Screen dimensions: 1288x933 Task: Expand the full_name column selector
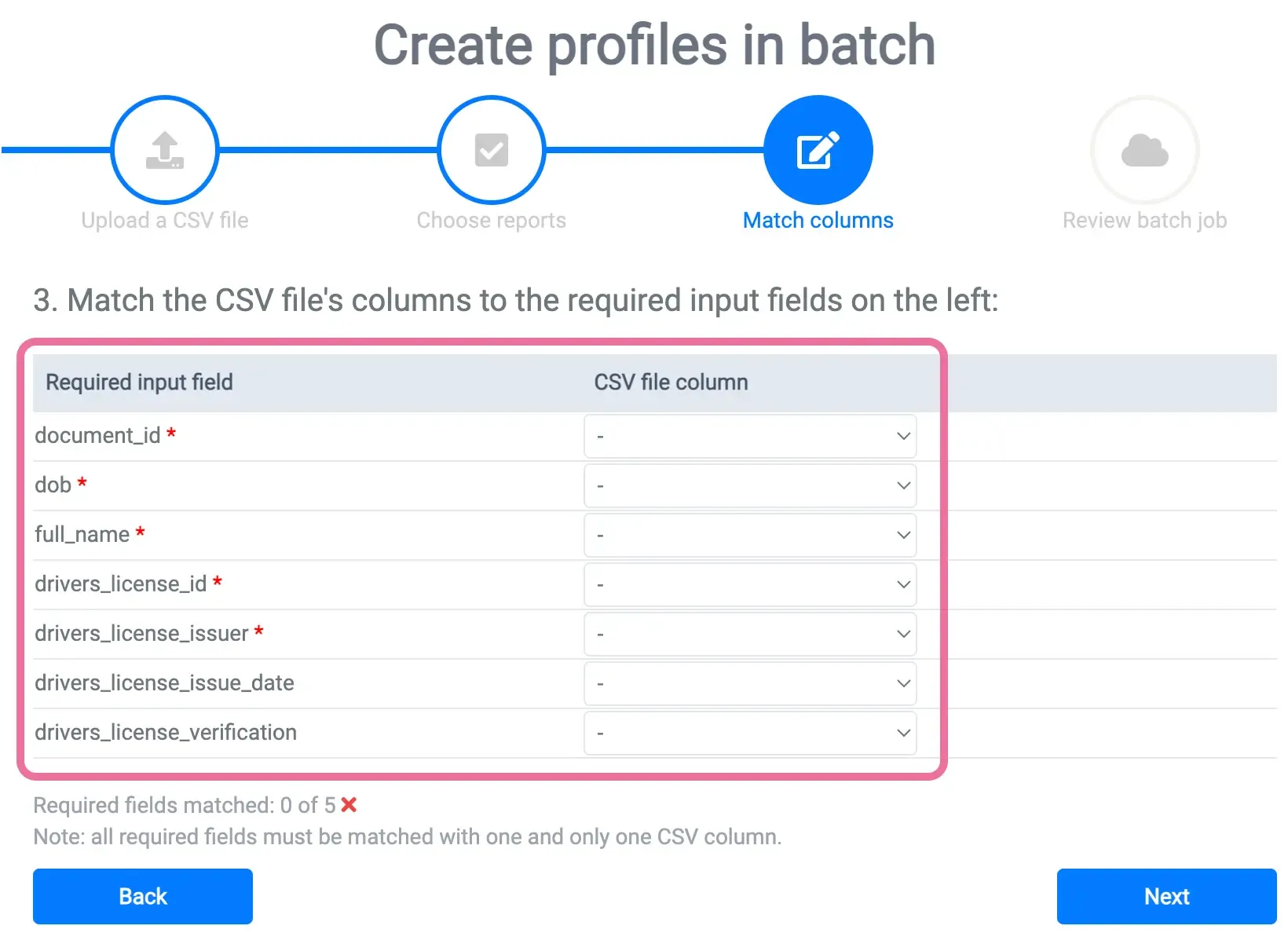(749, 535)
